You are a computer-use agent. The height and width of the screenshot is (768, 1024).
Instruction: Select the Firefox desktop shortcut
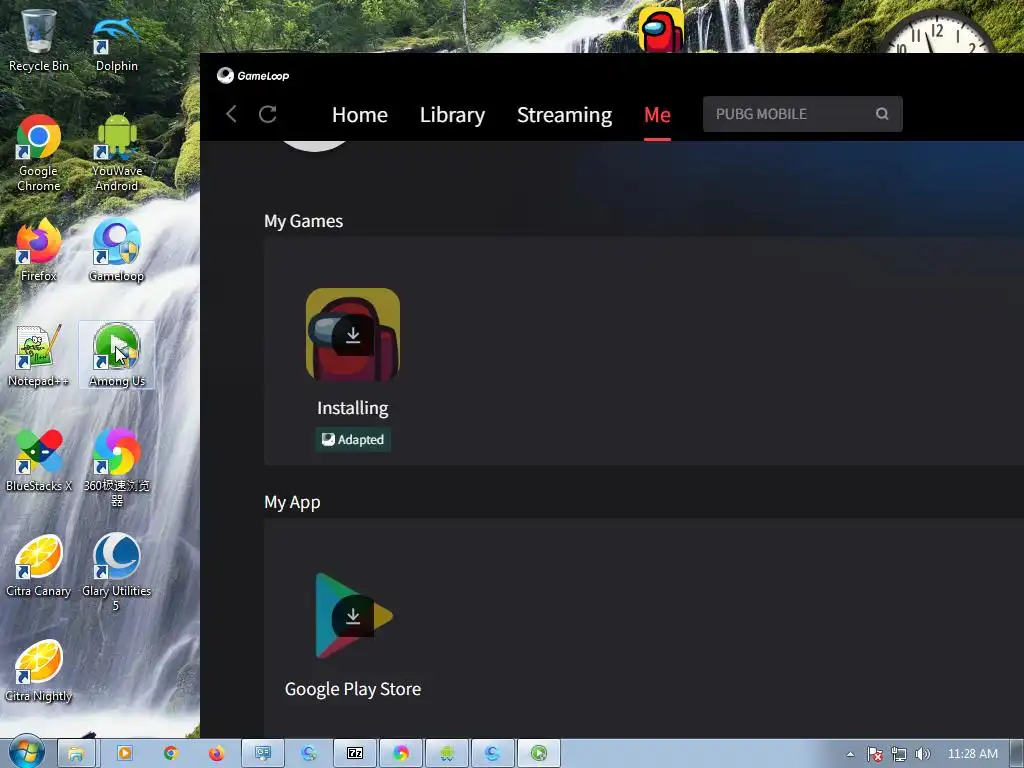coord(39,251)
